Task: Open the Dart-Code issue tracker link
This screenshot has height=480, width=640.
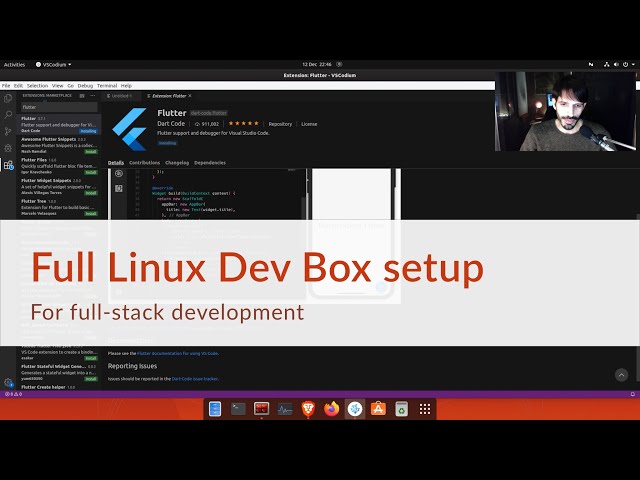Action: tap(195, 379)
